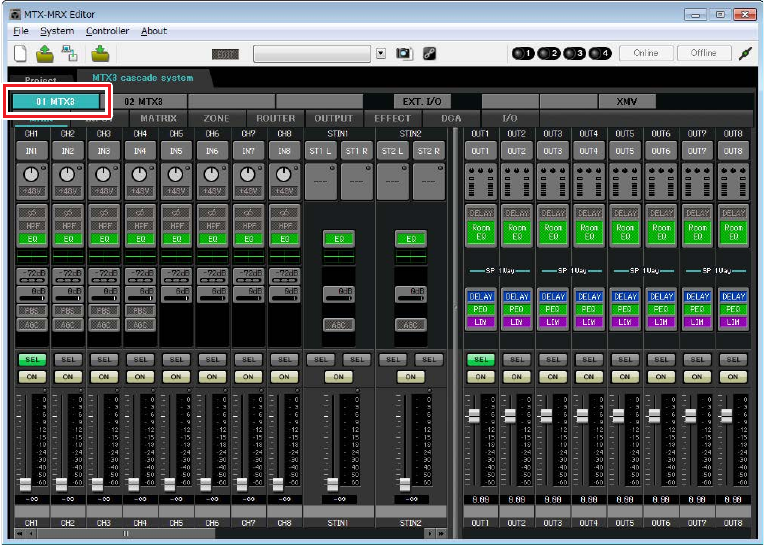764x545 pixels.
Task: Select channel CH6 with SEL
Action: click(x=212, y=359)
